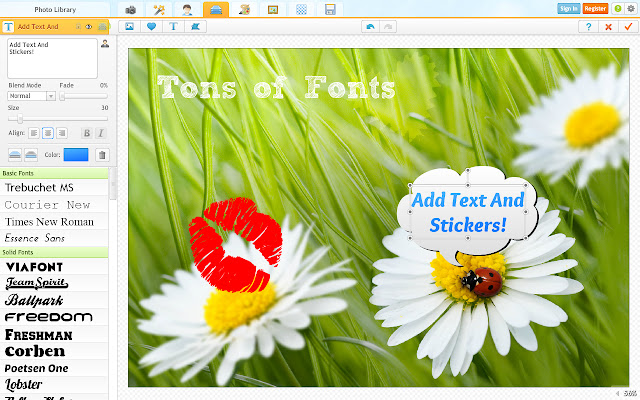Viewport: 640px width, 400px height.
Task: Open the portrait retouch tab
Action: click(187, 9)
